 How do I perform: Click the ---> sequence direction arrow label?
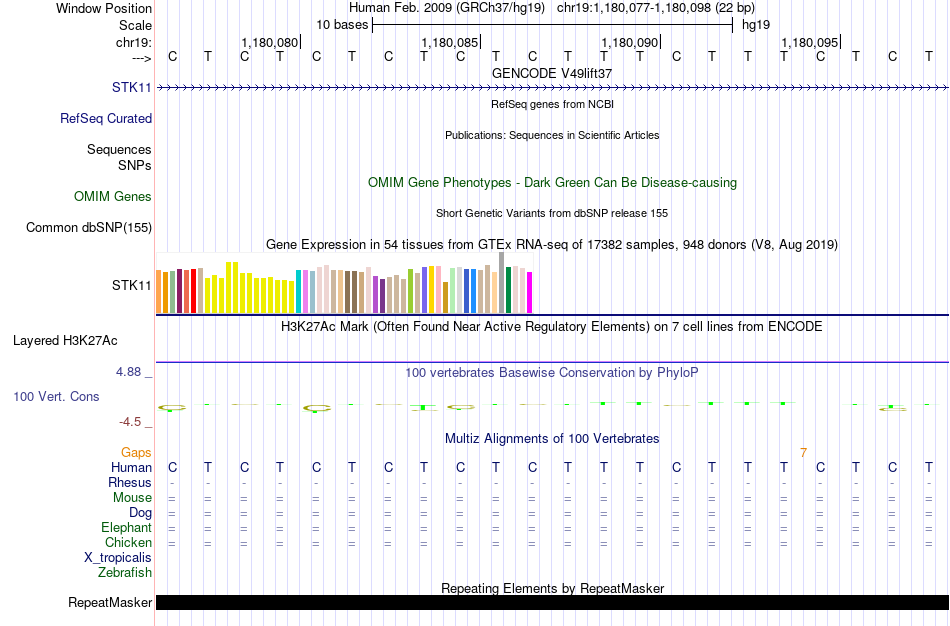point(141,58)
